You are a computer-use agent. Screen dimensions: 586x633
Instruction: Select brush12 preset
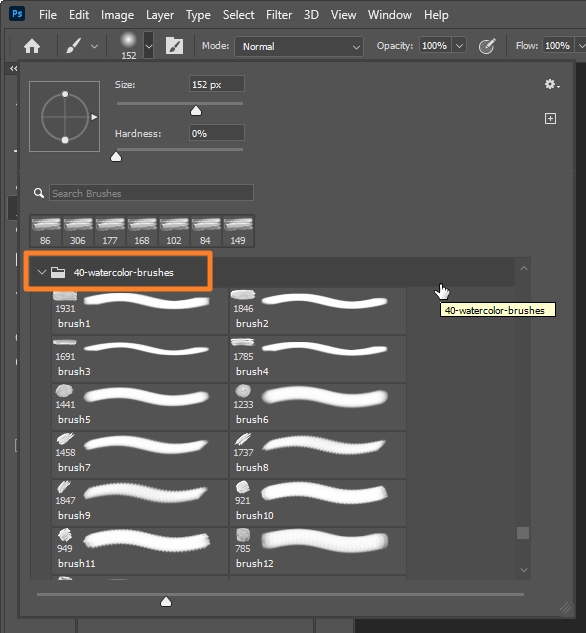[318, 551]
